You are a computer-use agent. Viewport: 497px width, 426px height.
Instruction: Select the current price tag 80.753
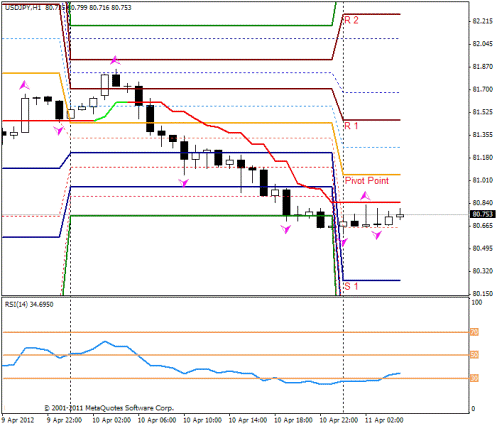pyautogui.click(x=483, y=214)
